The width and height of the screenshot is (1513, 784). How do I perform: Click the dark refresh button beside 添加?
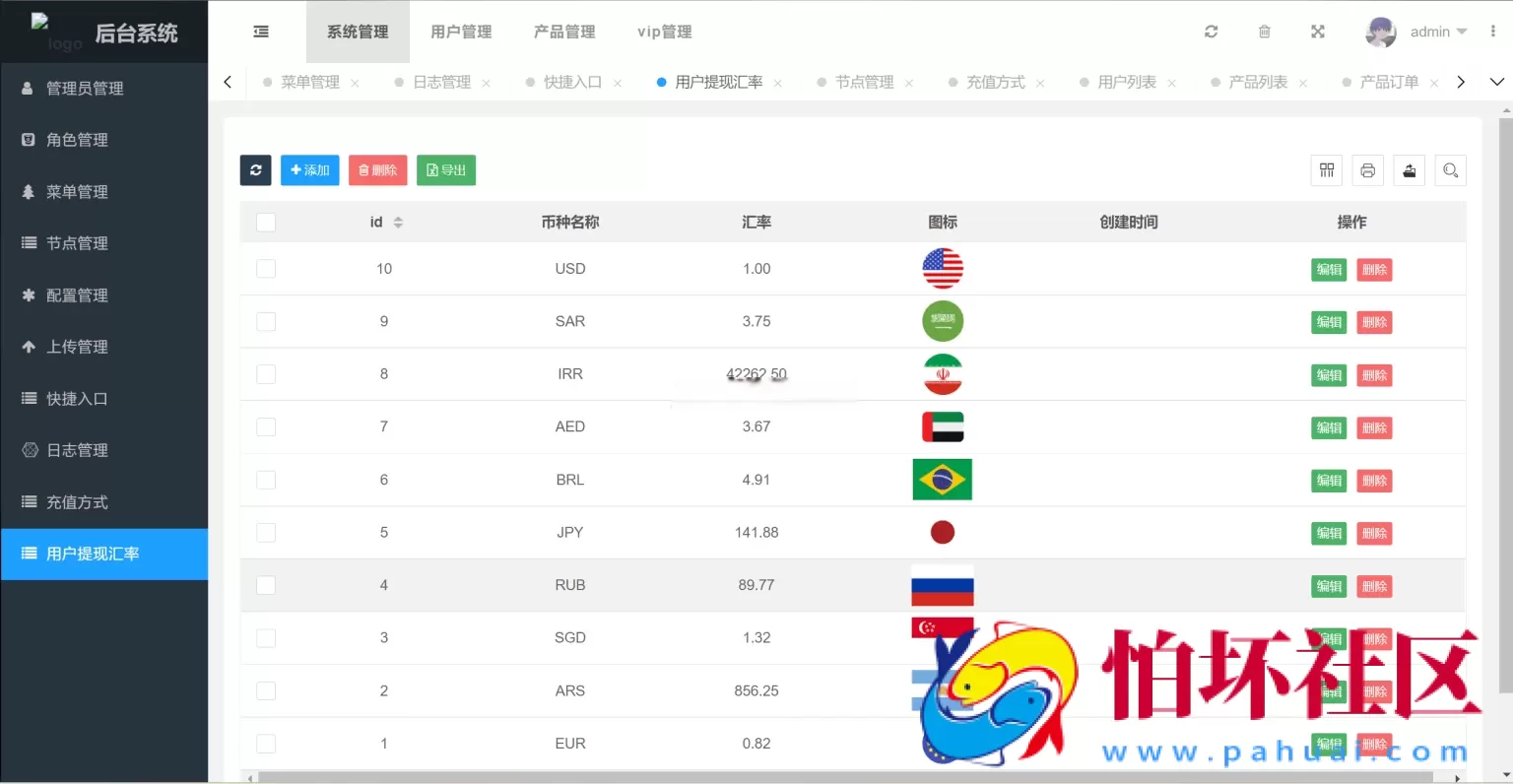(x=255, y=169)
